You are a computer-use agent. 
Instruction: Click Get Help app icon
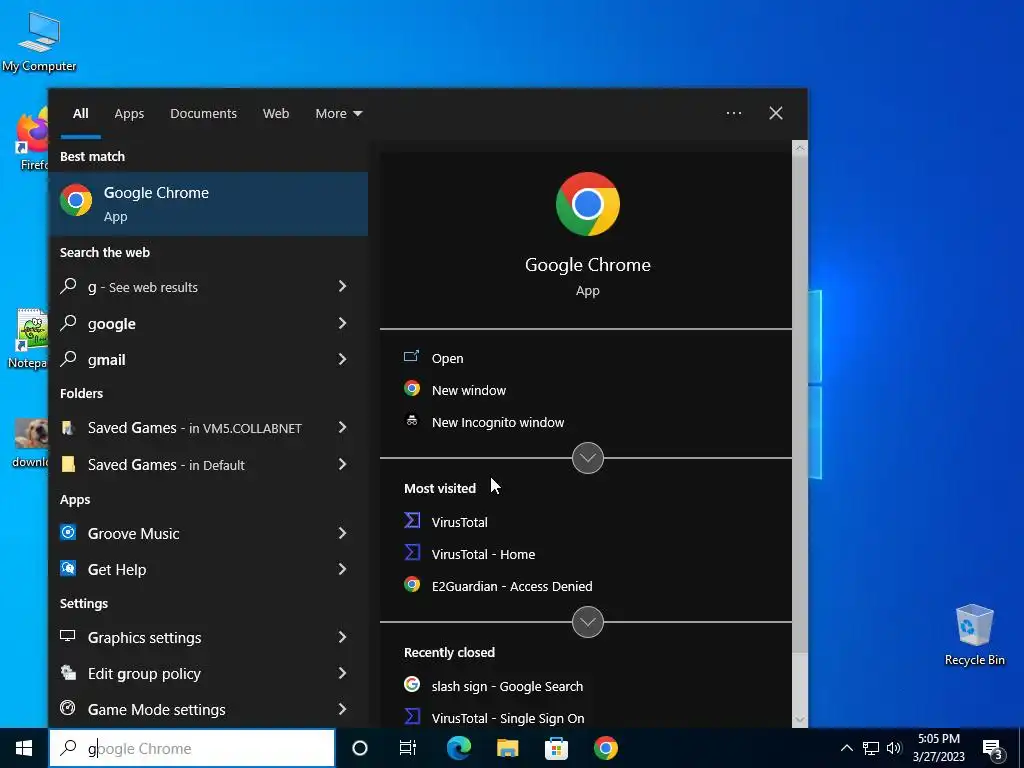[x=68, y=568]
